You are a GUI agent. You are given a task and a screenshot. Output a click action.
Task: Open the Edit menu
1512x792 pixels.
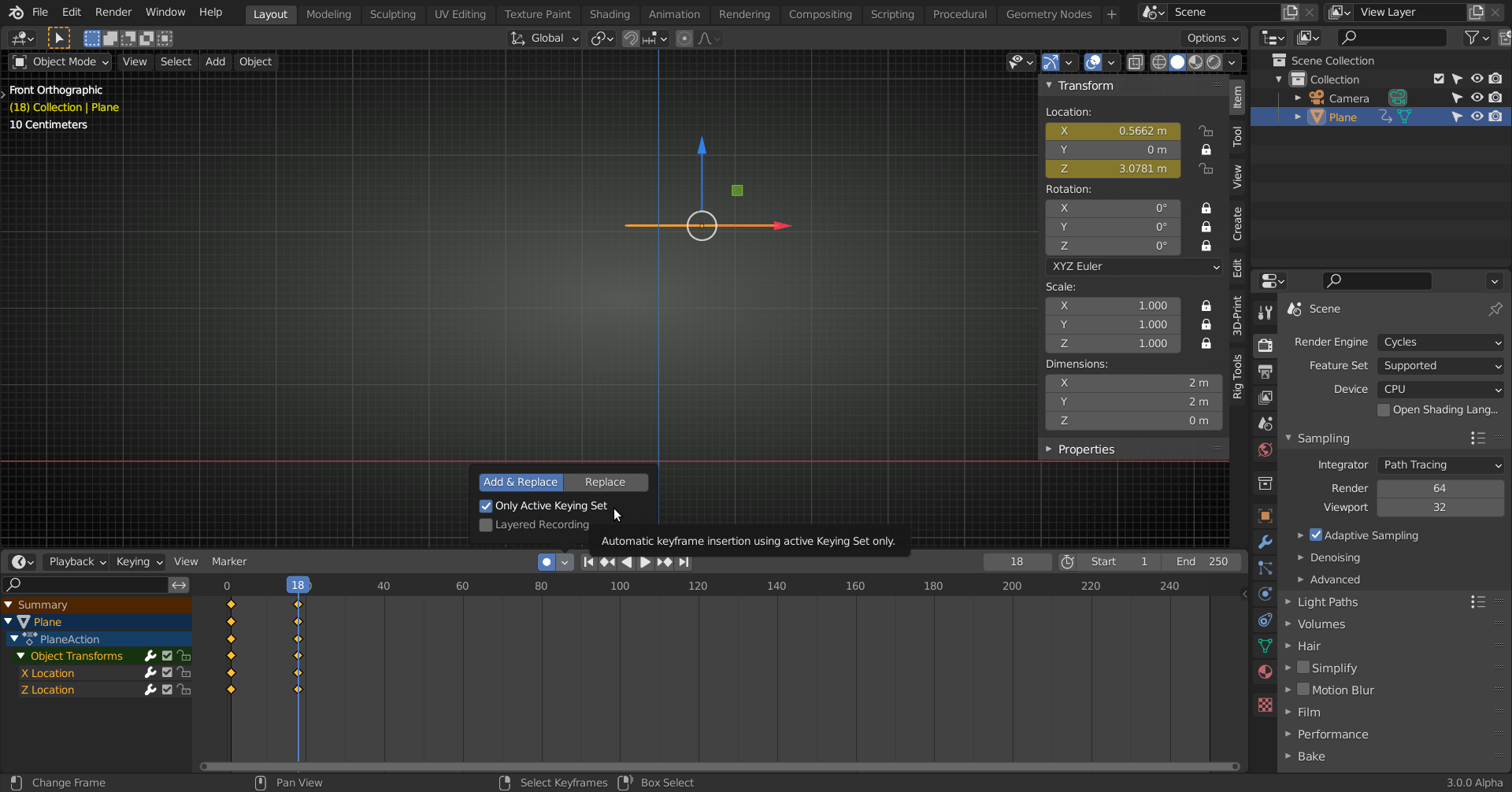(72, 13)
